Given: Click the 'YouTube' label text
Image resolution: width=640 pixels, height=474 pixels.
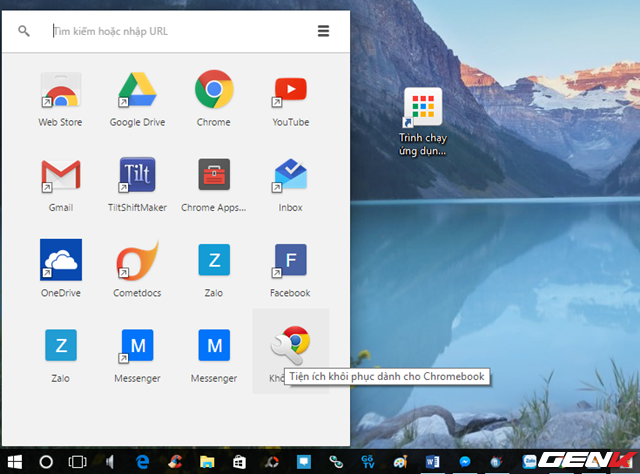Looking at the screenshot, I should (291, 122).
